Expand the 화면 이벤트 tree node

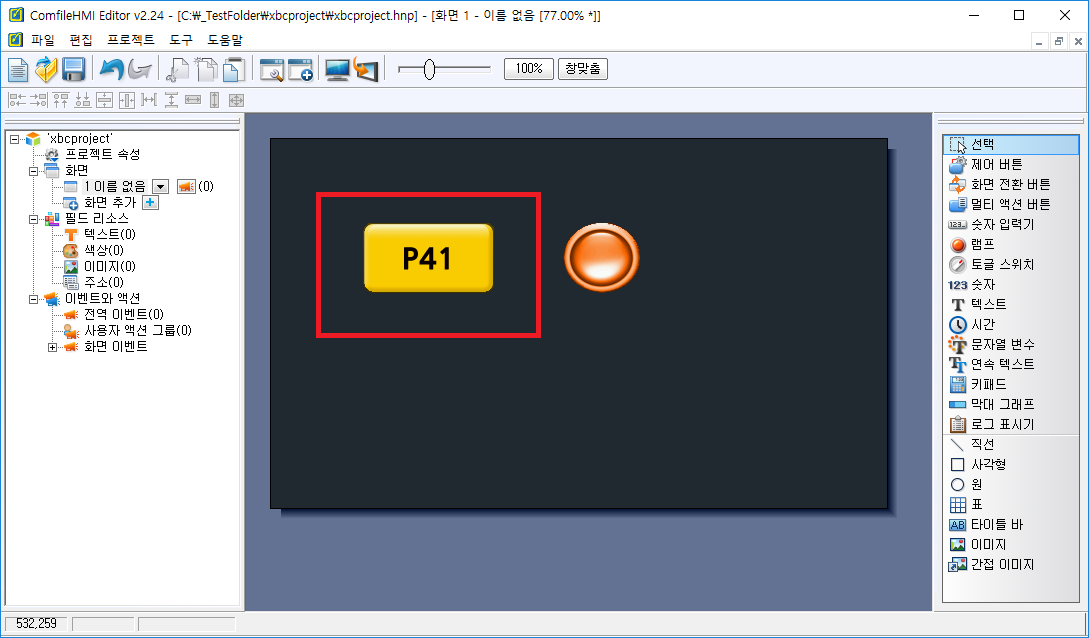point(52,347)
